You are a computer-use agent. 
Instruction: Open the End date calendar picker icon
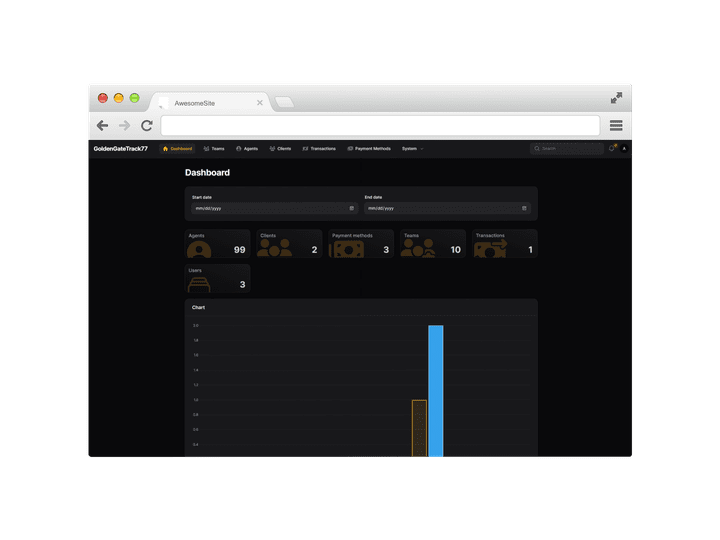click(524, 208)
